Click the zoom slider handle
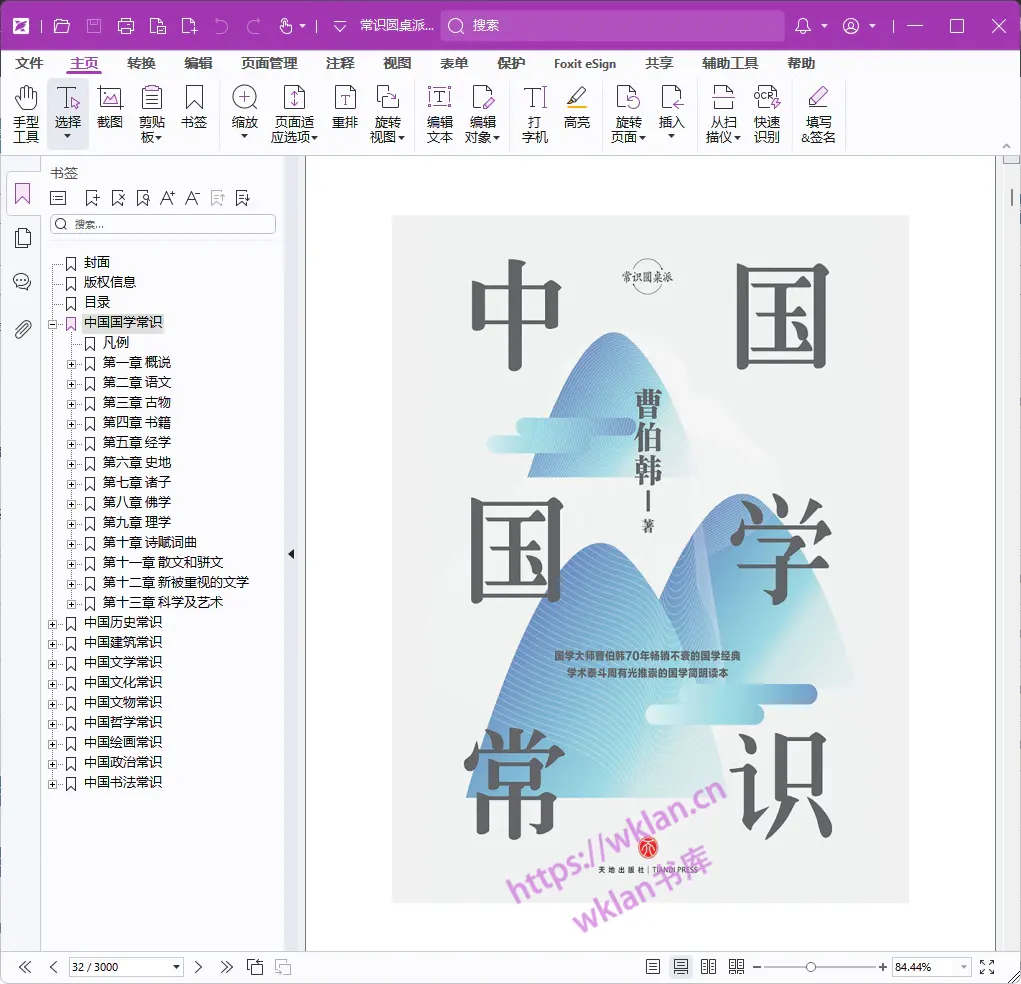1021x984 pixels. 811,967
